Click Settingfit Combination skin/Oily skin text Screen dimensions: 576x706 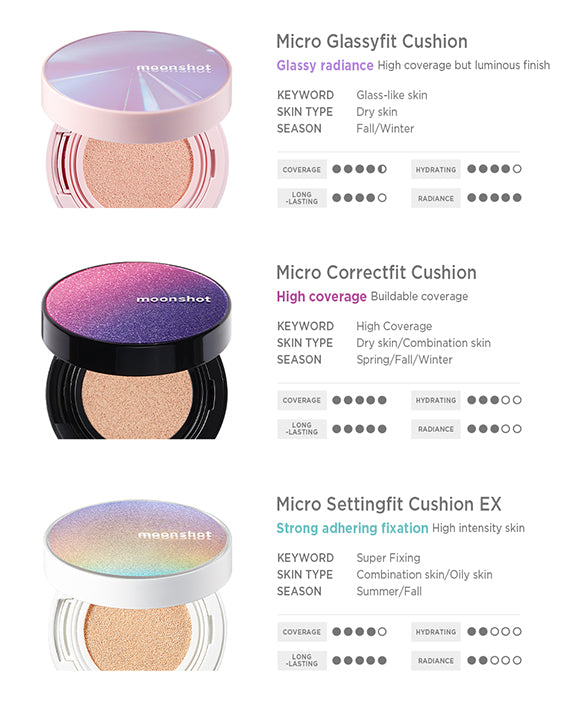pyautogui.click(x=424, y=575)
